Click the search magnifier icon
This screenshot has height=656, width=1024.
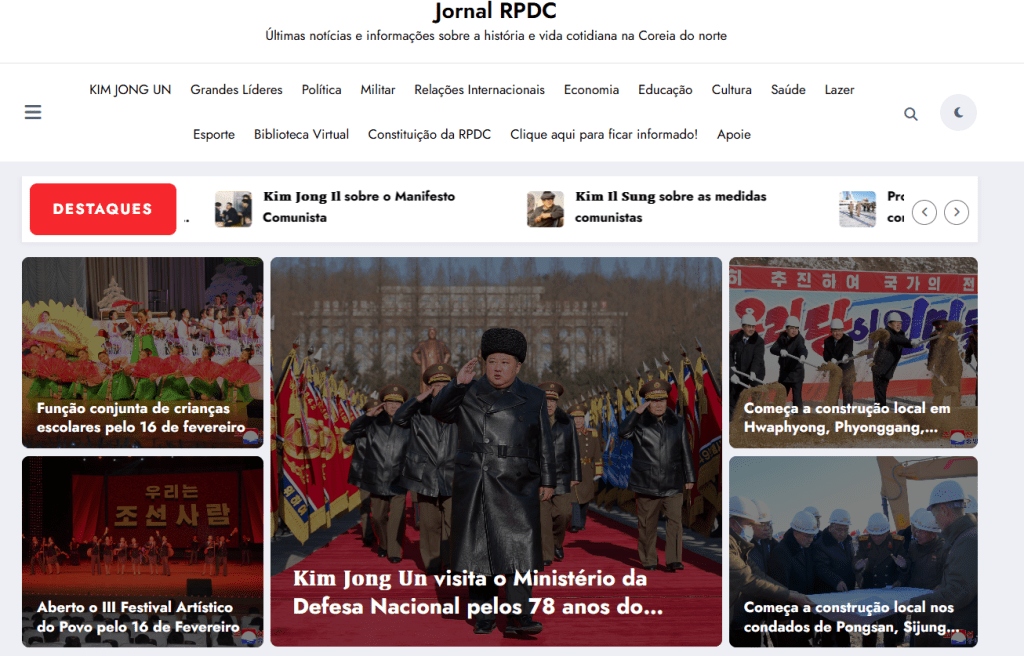pos(910,114)
